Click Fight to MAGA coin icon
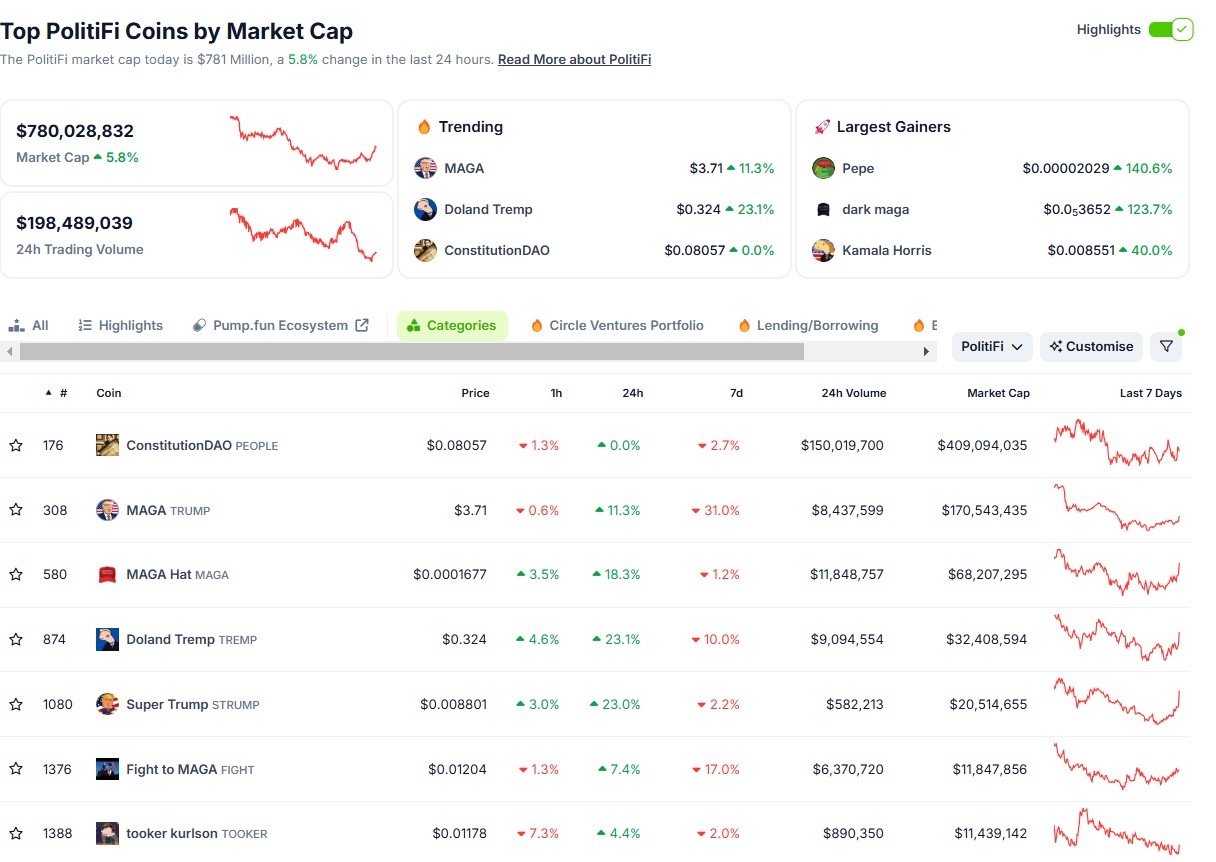Viewport: 1216px width, 862px height. [107, 769]
